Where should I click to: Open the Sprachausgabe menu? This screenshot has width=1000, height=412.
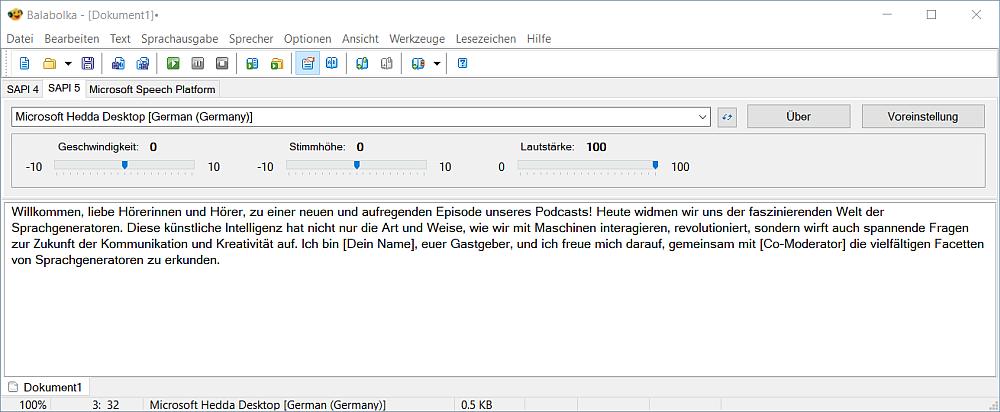click(x=180, y=39)
